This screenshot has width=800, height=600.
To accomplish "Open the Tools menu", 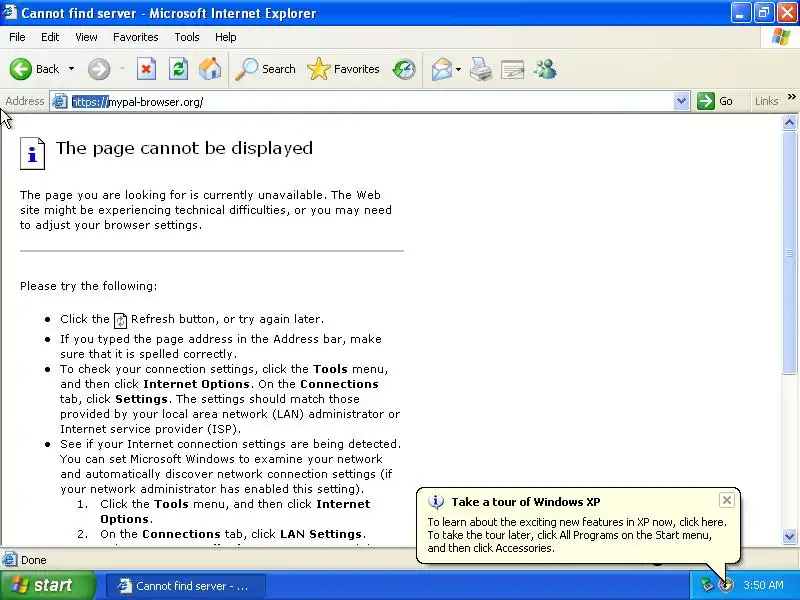I will [x=187, y=37].
